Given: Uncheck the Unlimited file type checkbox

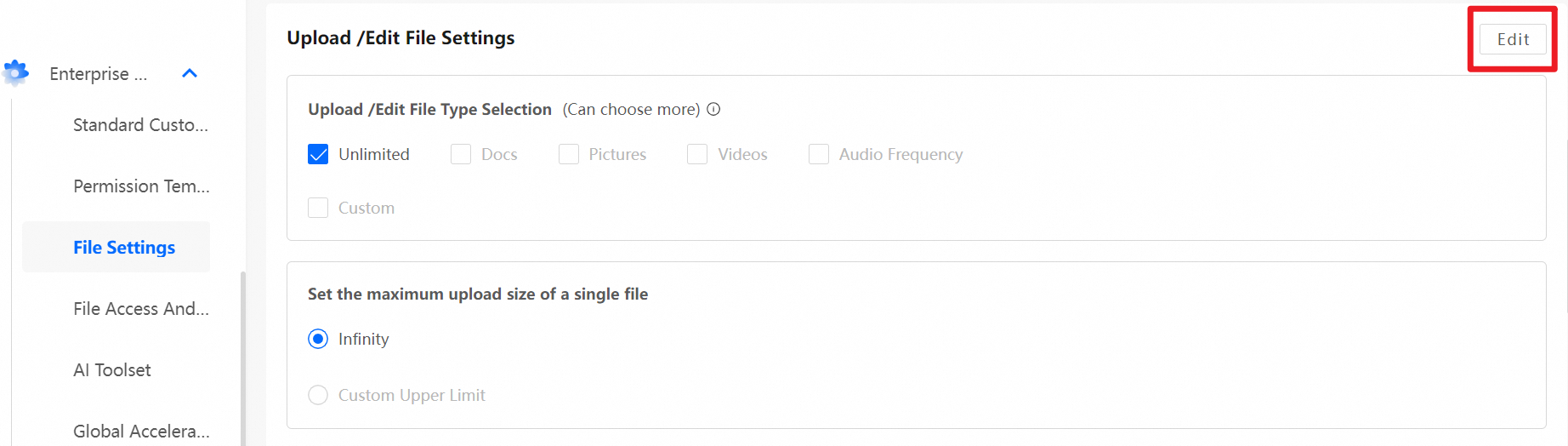Looking at the screenshot, I should coord(318,154).
